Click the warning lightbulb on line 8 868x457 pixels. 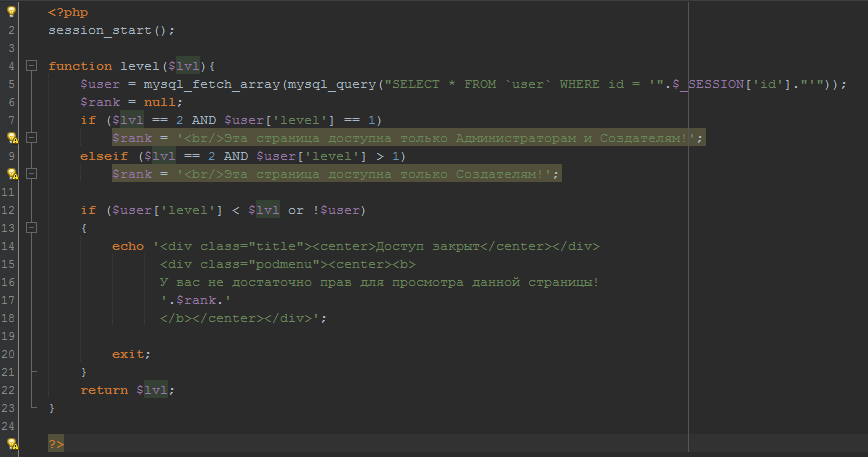12,138
